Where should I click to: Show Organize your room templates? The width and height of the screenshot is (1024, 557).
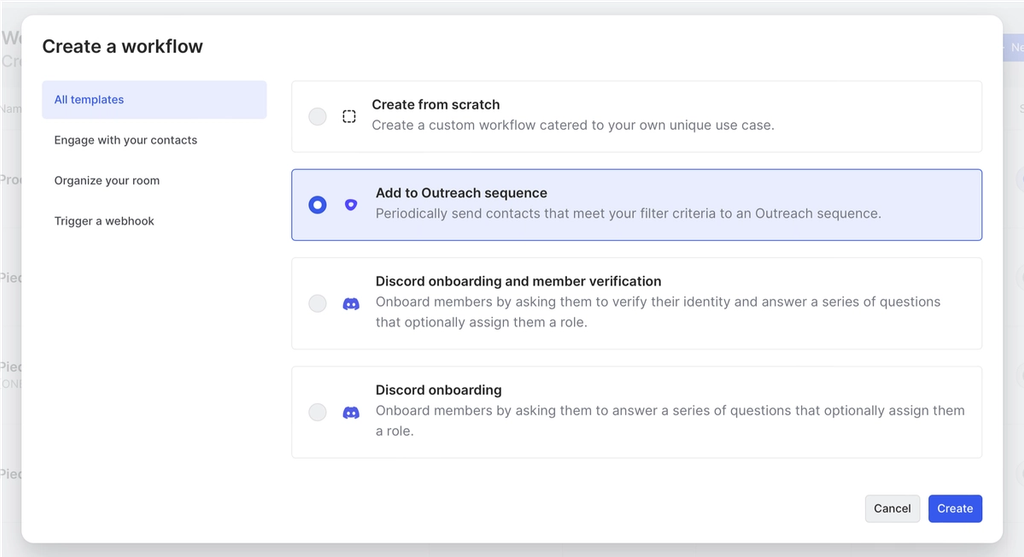tap(107, 181)
